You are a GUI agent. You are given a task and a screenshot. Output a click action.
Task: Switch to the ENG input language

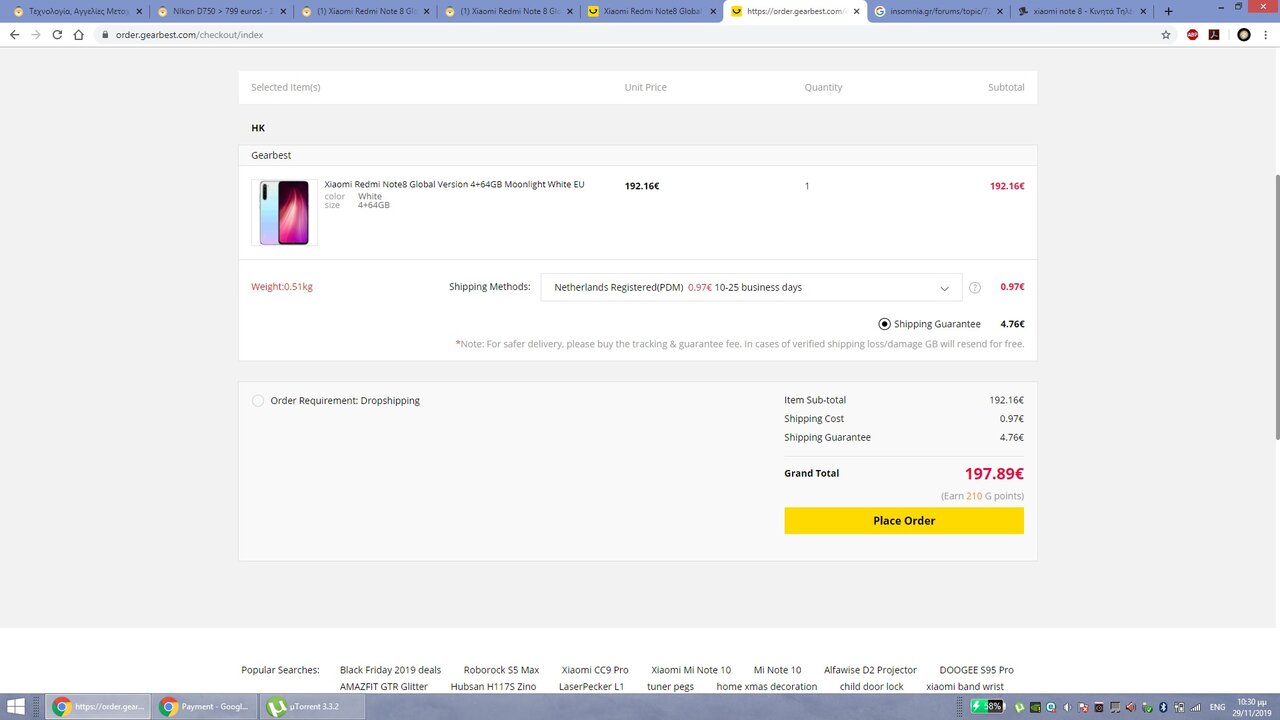1217,707
